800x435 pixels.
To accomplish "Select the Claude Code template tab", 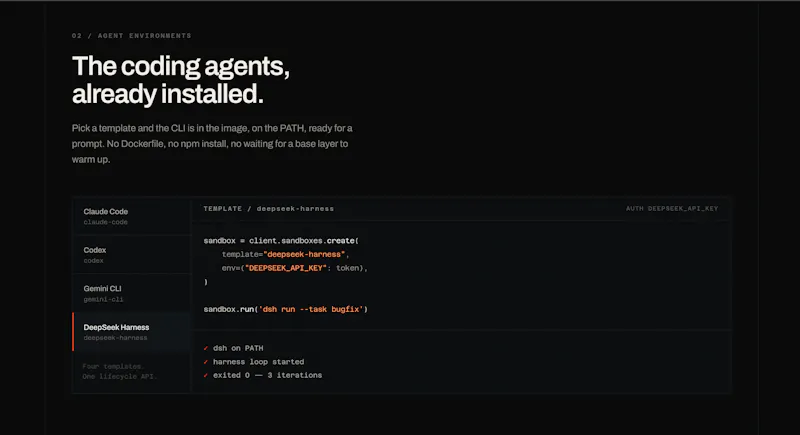I will click(x=132, y=216).
